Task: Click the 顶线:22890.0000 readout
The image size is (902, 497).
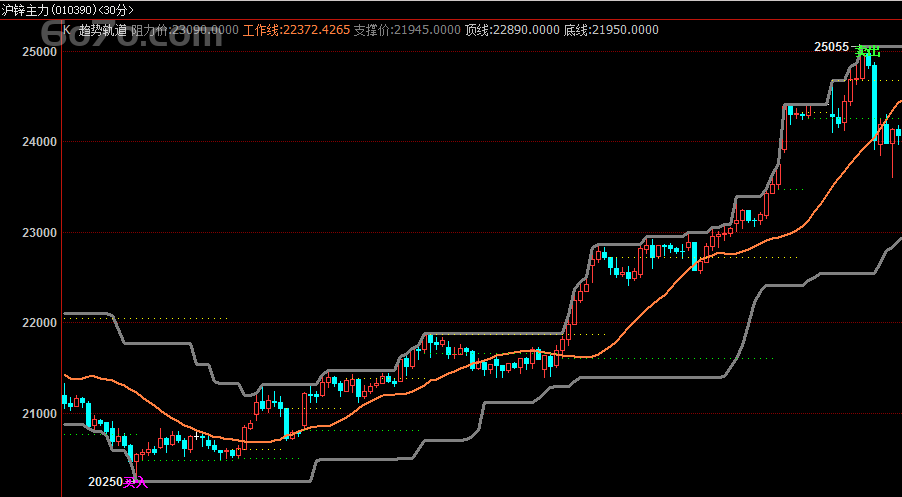Action: click(512, 30)
